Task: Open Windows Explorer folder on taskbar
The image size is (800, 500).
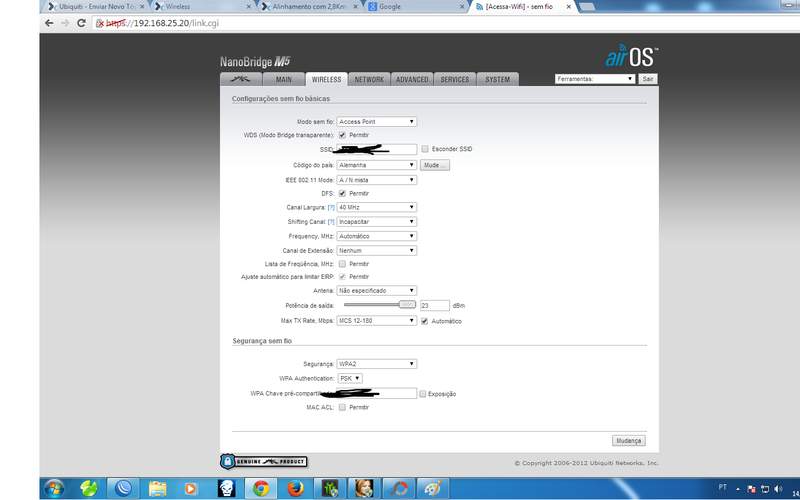Action: click(x=157, y=489)
